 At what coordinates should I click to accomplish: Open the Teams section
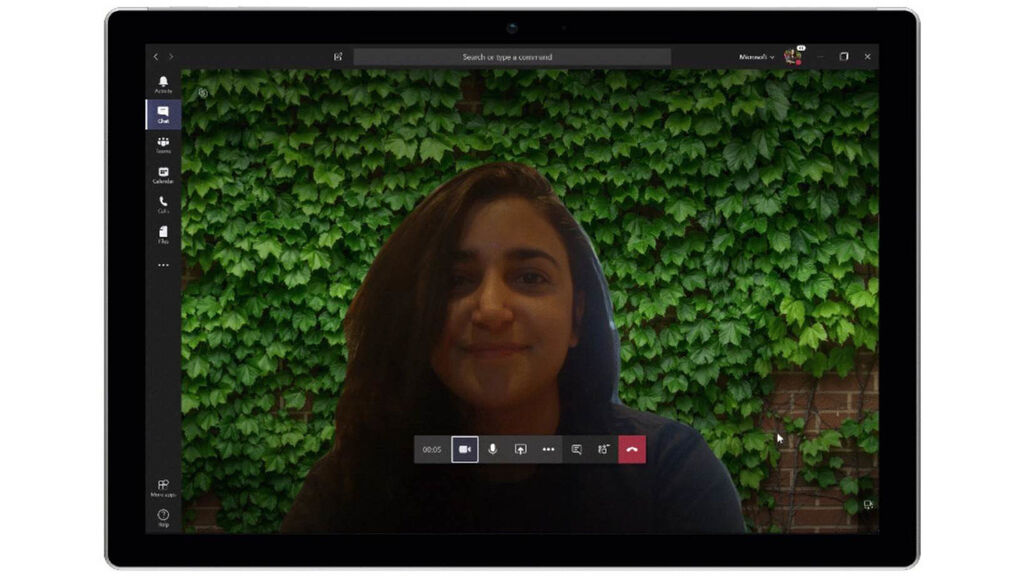pos(163,144)
